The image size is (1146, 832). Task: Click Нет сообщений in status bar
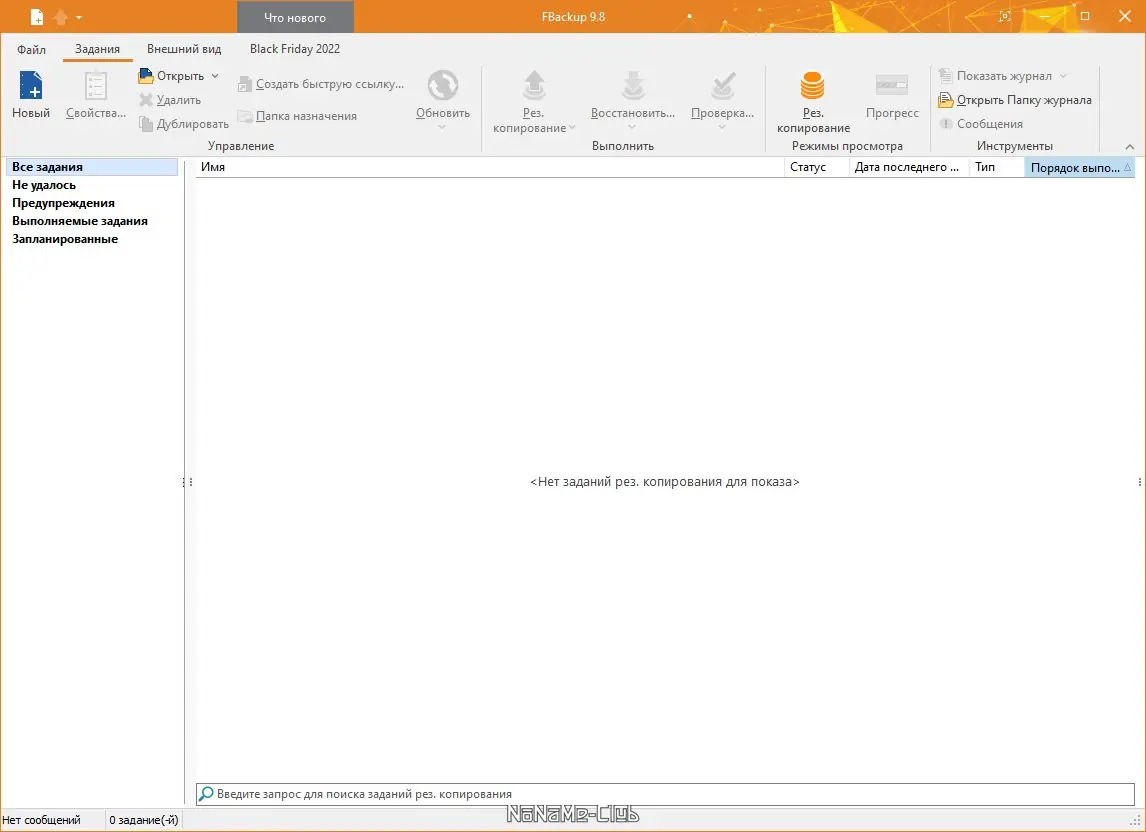(x=42, y=820)
